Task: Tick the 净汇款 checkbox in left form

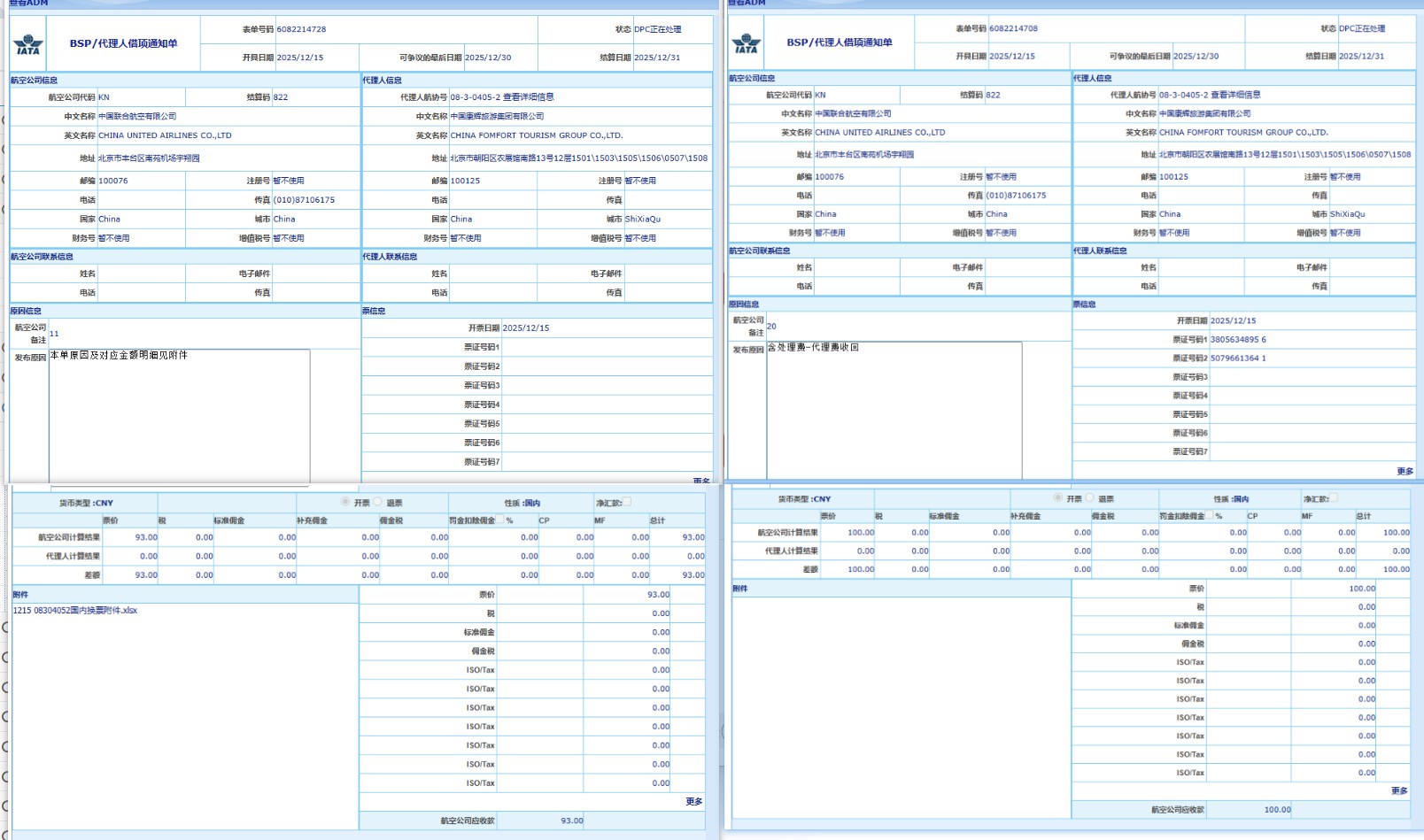Action: [x=627, y=502]
